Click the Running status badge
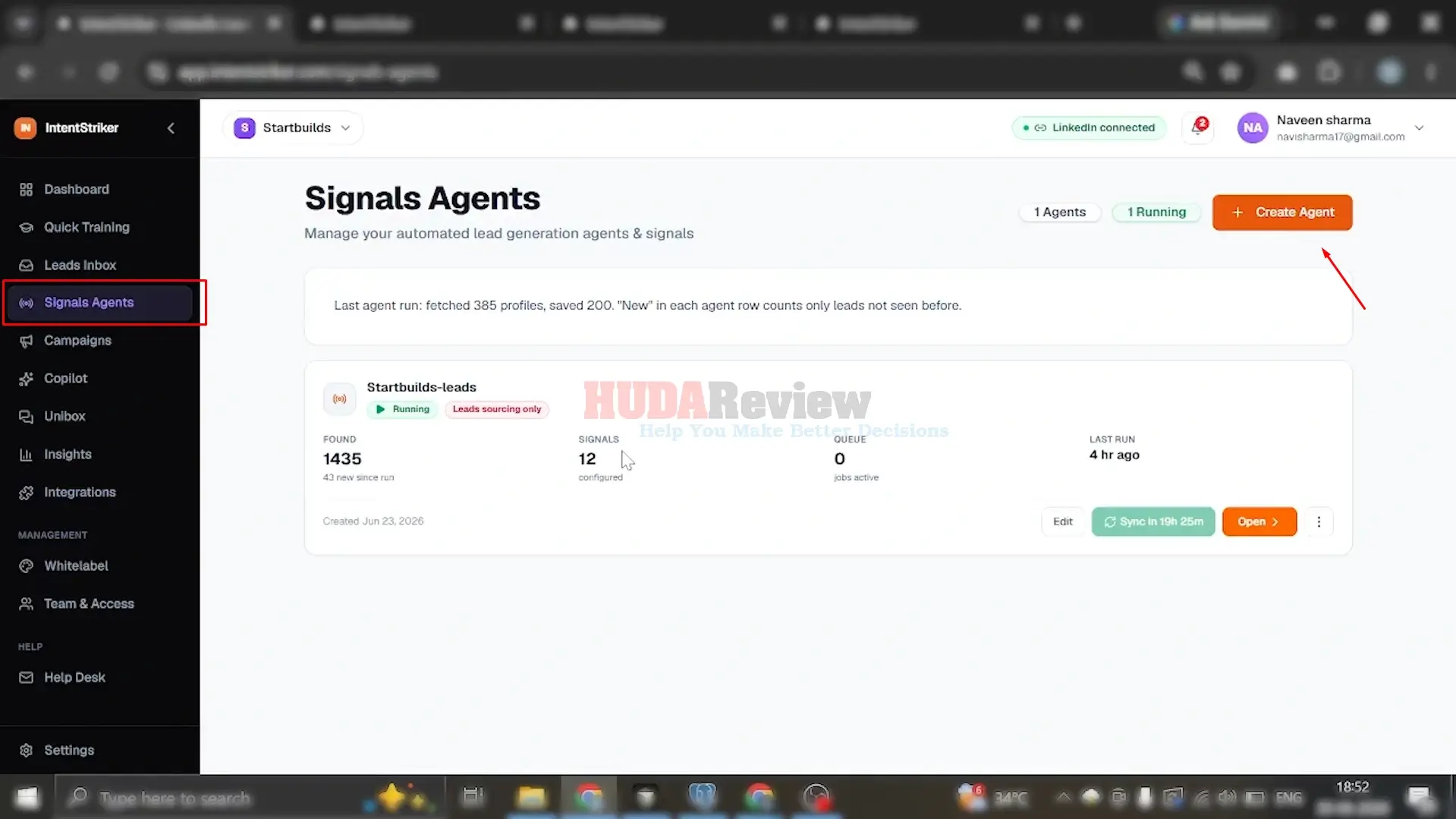This screenshot has width=1456, height=819. (403, 409)
